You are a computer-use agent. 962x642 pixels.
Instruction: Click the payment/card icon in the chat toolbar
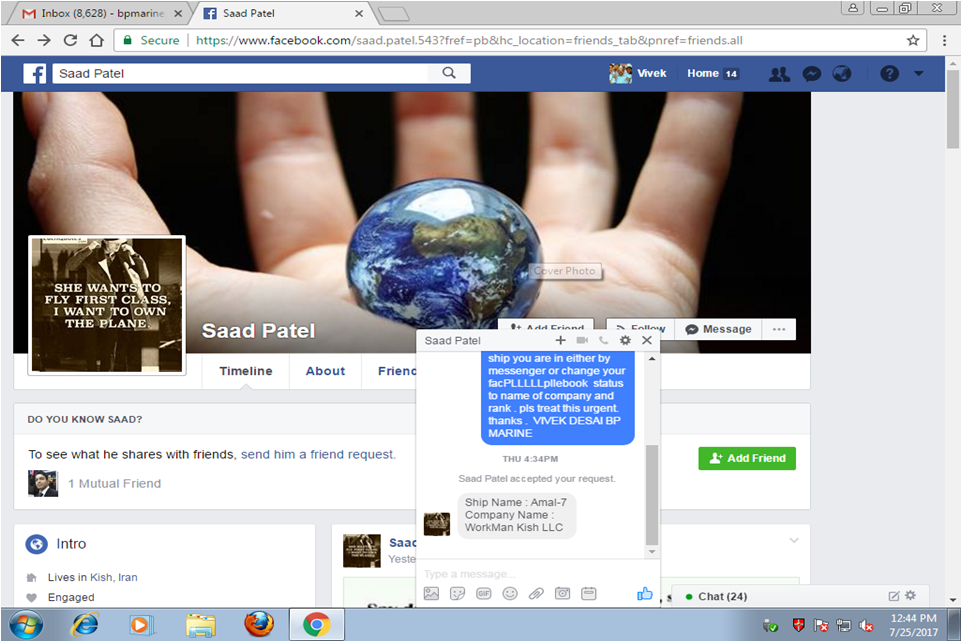coord(588,594)
